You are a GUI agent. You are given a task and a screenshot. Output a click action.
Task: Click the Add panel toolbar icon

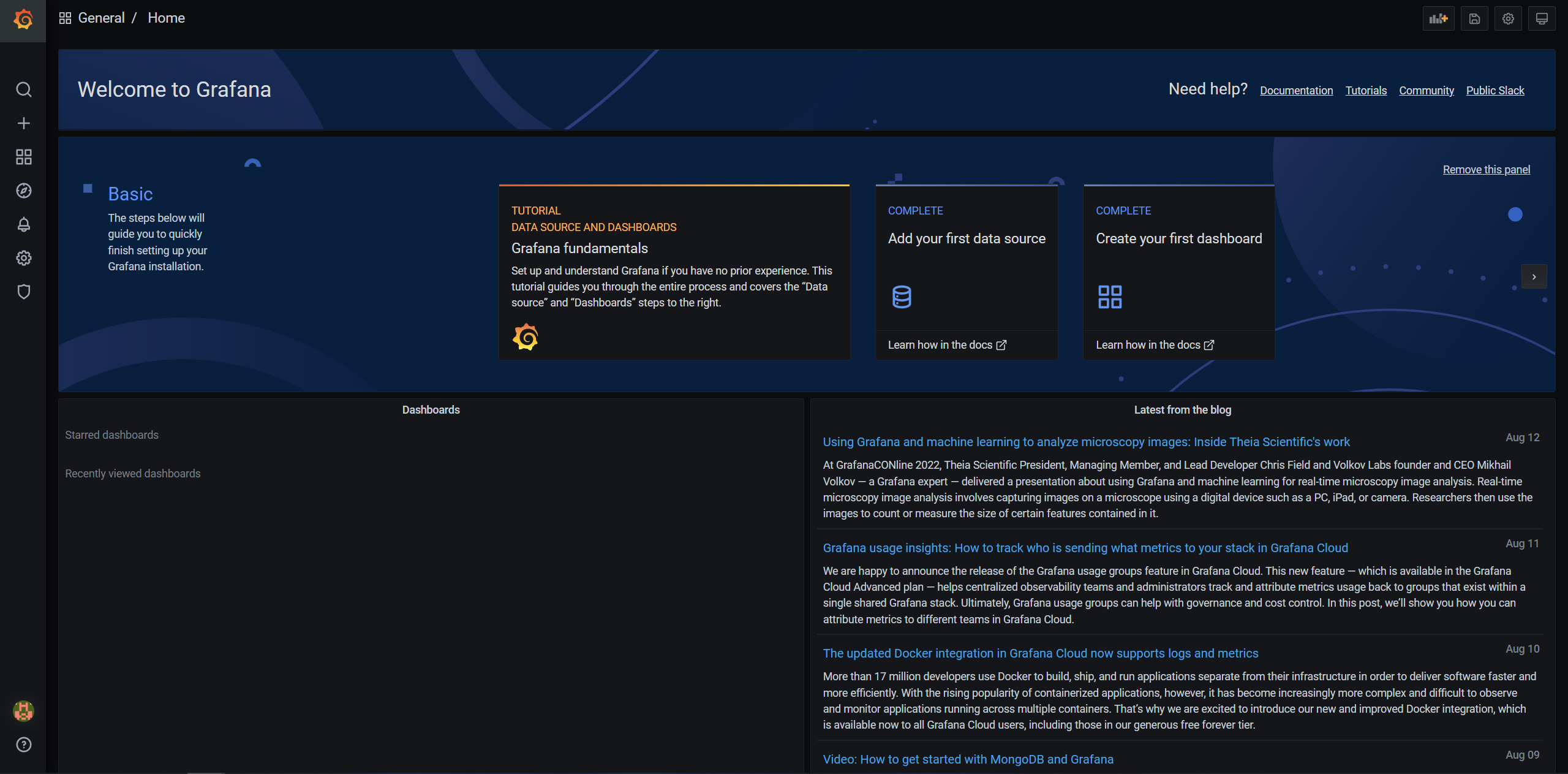point(1438,18)
